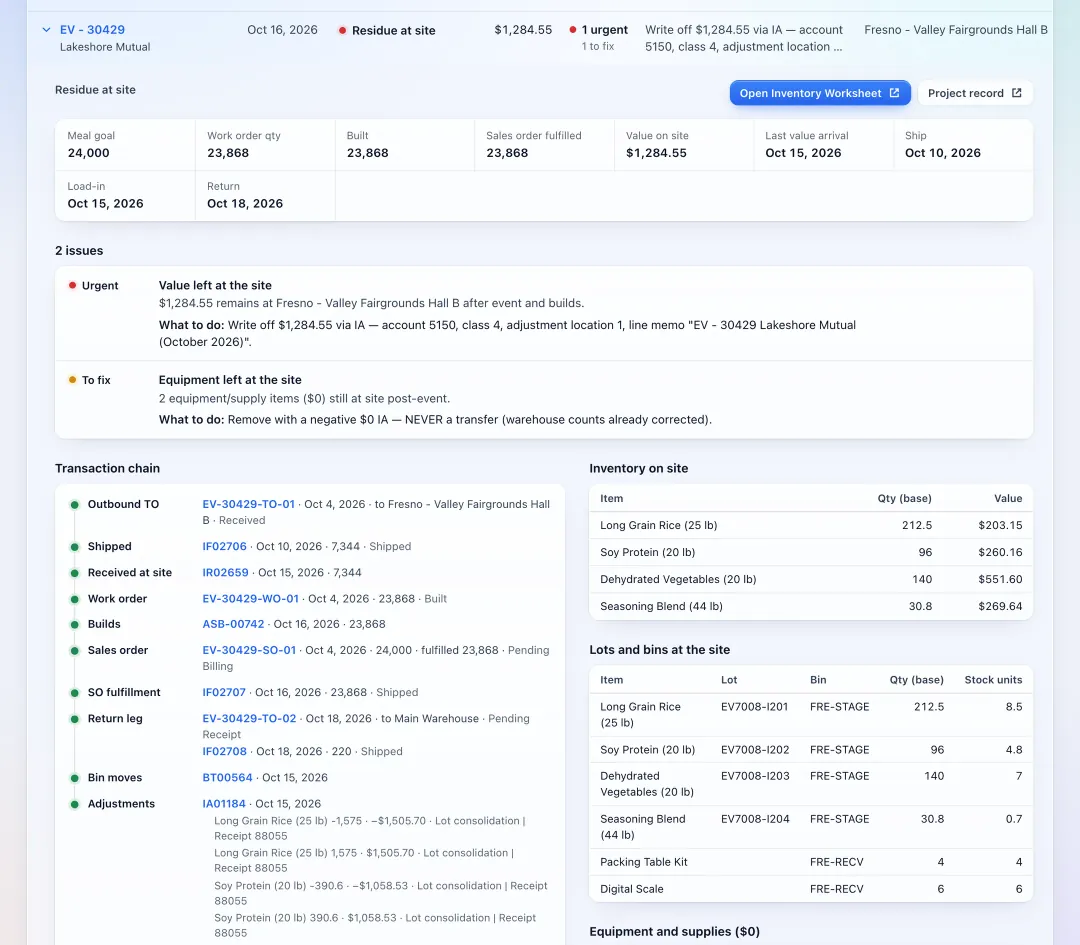Click green dot beside SO fulfillment

tap(74, 693)
